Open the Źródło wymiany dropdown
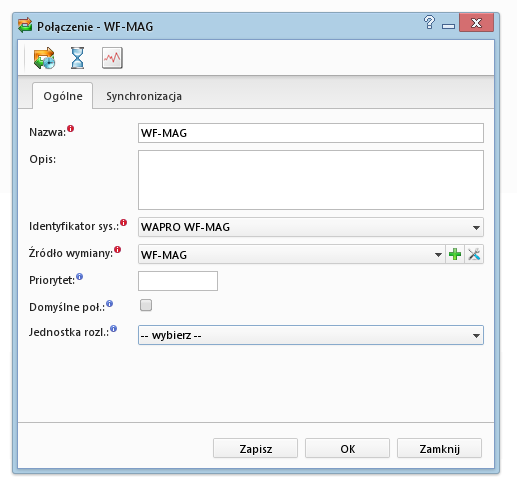This screenshot has height=486, width=517. coord(292,254)
